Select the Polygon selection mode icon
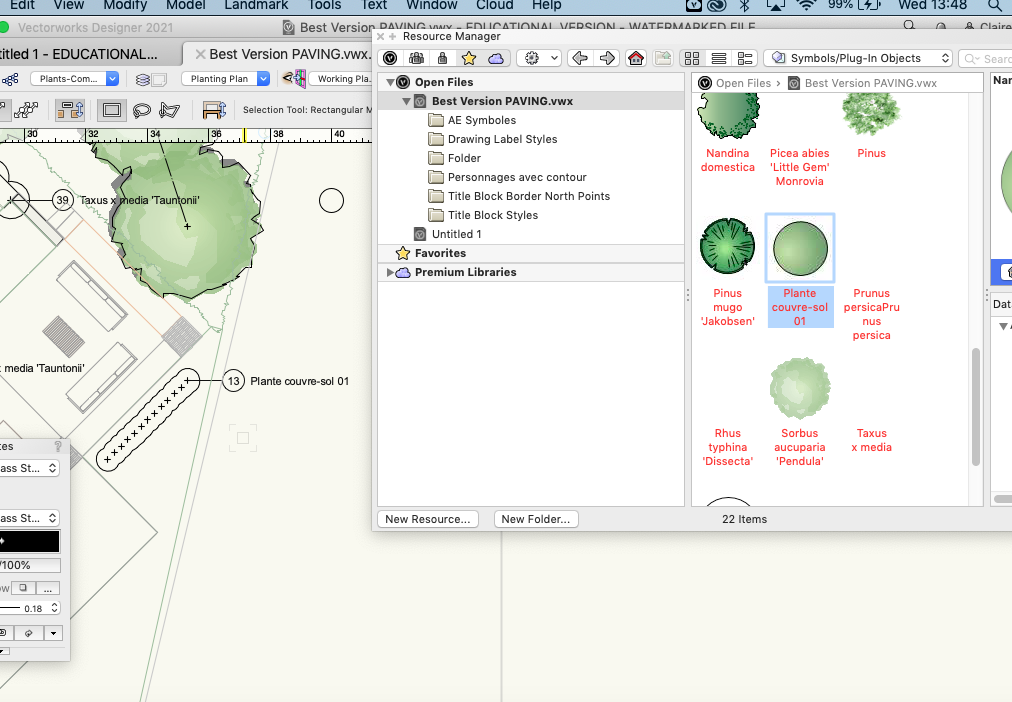1012x702 pixels. pos(169,110)
